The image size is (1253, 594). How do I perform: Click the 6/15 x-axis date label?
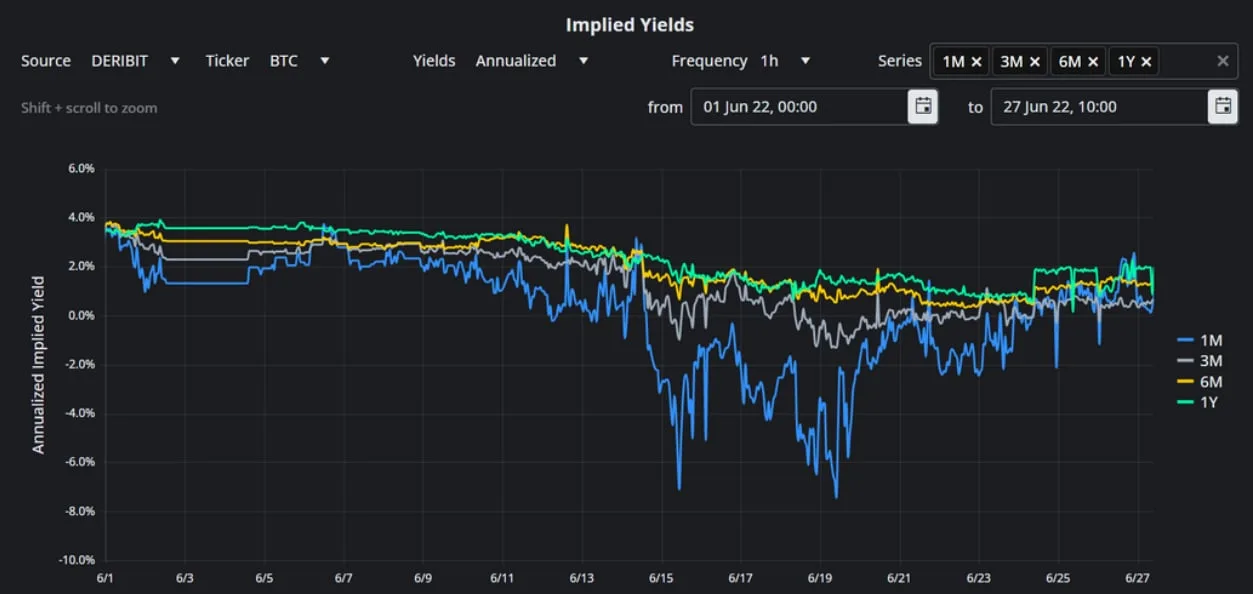(661, 579)
